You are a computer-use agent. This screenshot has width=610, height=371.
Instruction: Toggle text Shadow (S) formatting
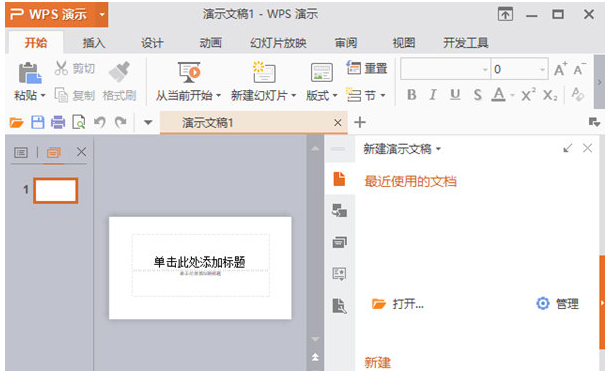click(477, 94)
